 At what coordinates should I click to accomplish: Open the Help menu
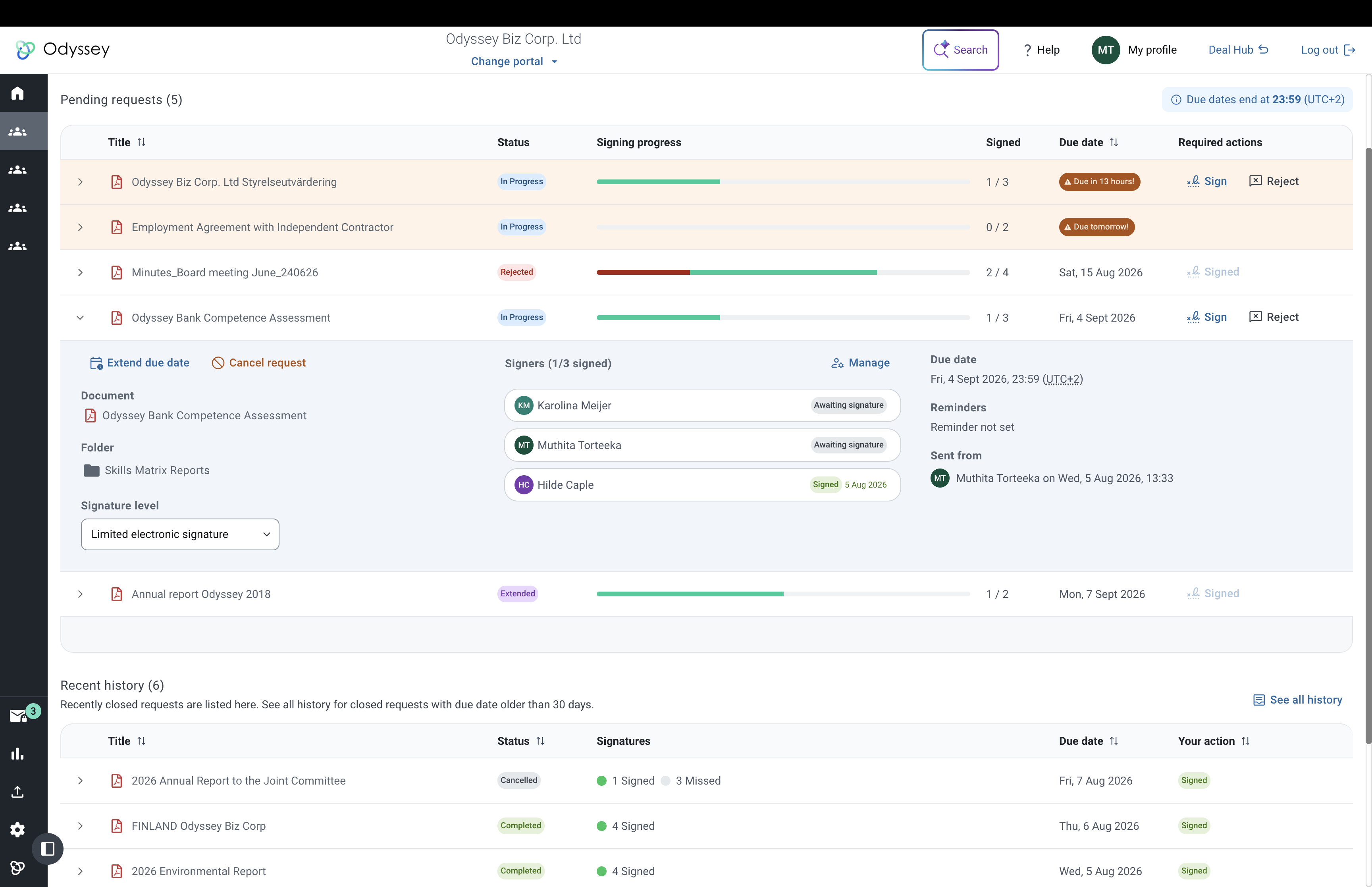pos(1041,50)
